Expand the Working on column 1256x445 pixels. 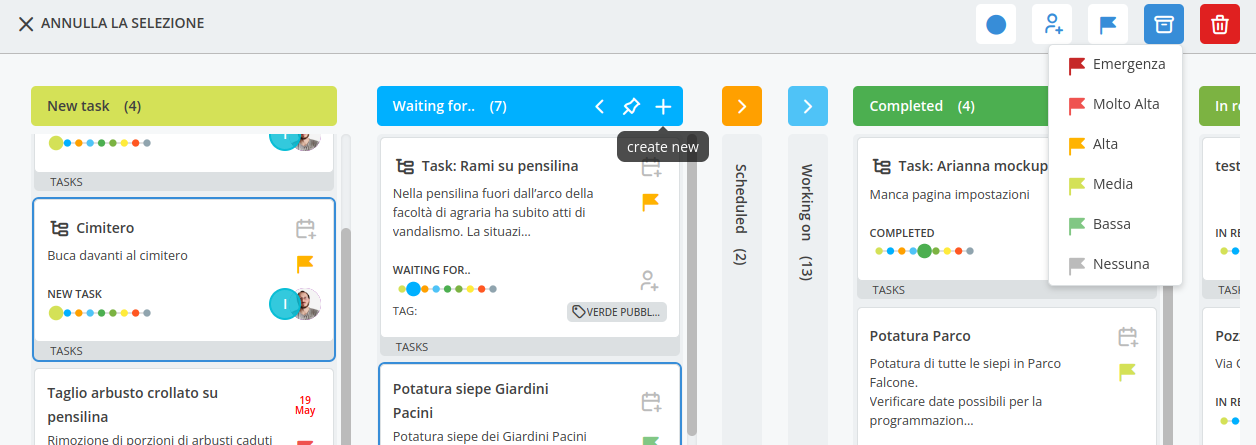[807, 106]
